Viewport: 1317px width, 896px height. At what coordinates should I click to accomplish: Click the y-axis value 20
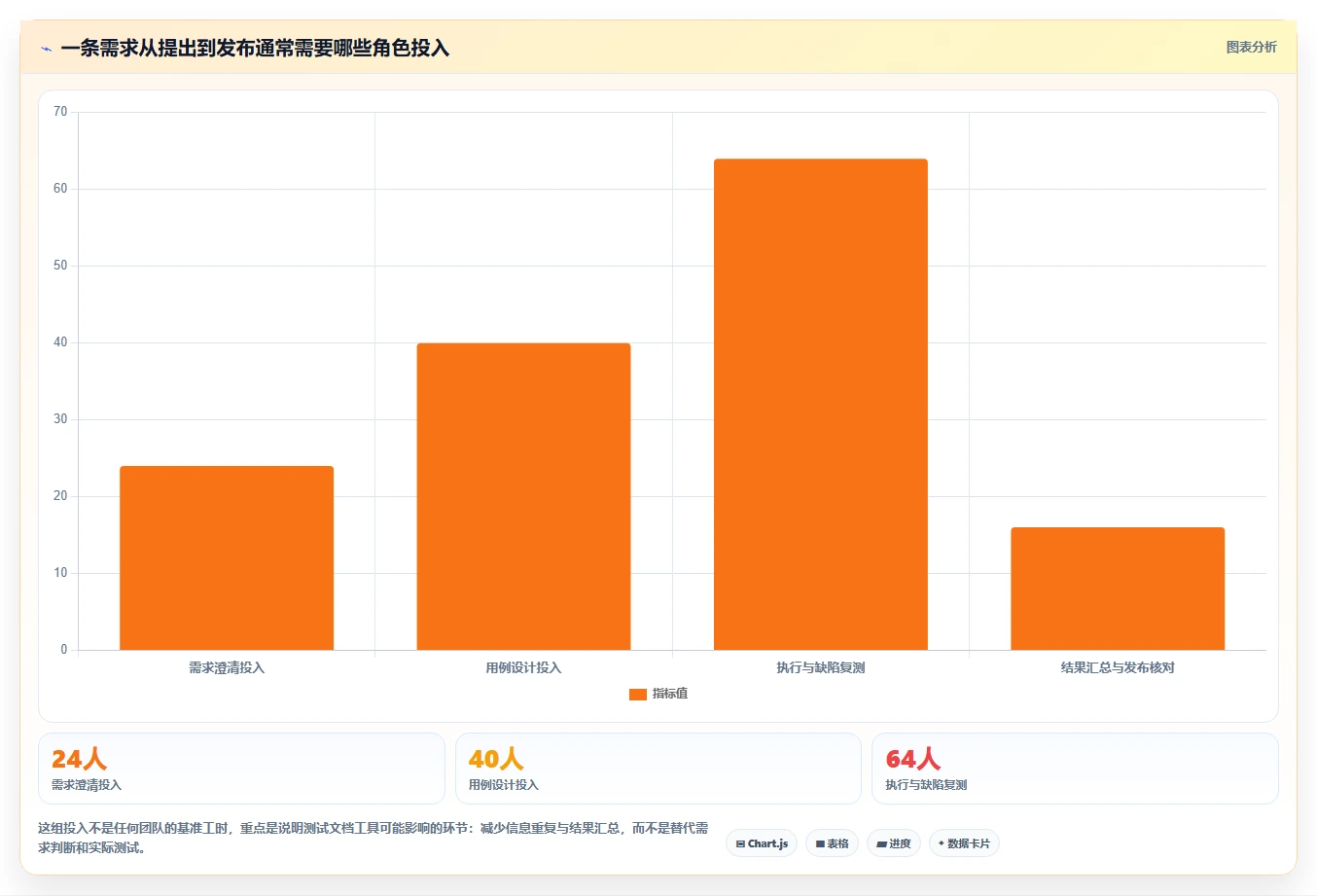click(x=60, y=496)
